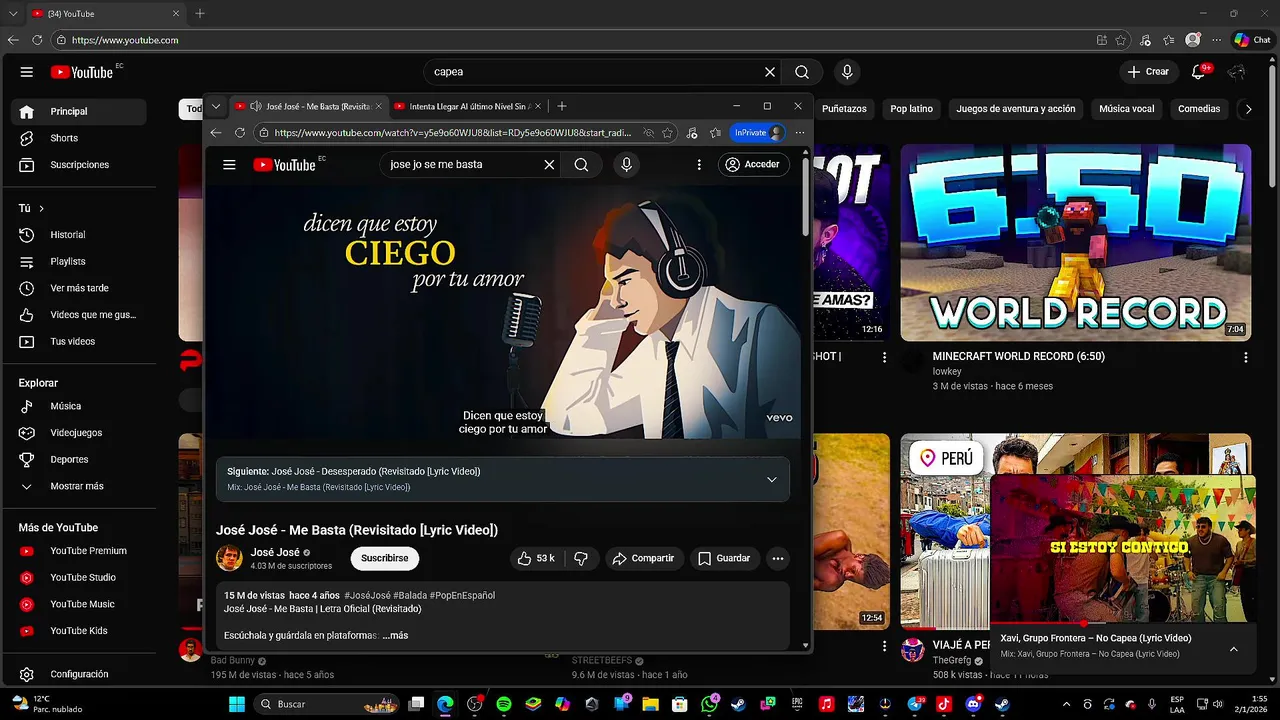Open new tab in InPrivate window
The image size is (1280, 720).
pos(562,106)
